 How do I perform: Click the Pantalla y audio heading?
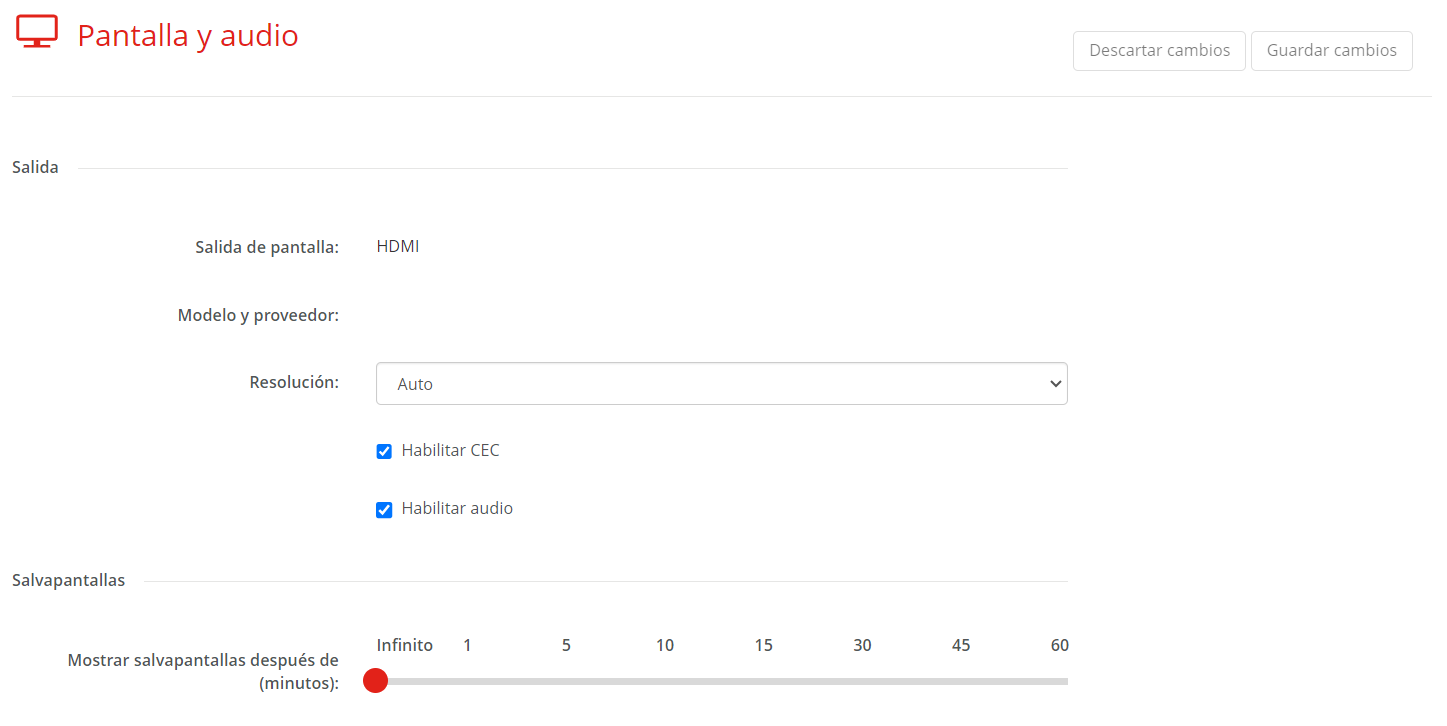click(188, 35)
